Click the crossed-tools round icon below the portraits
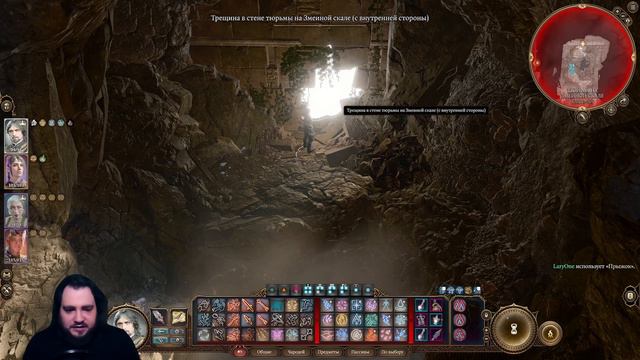 tap(7, 290)
